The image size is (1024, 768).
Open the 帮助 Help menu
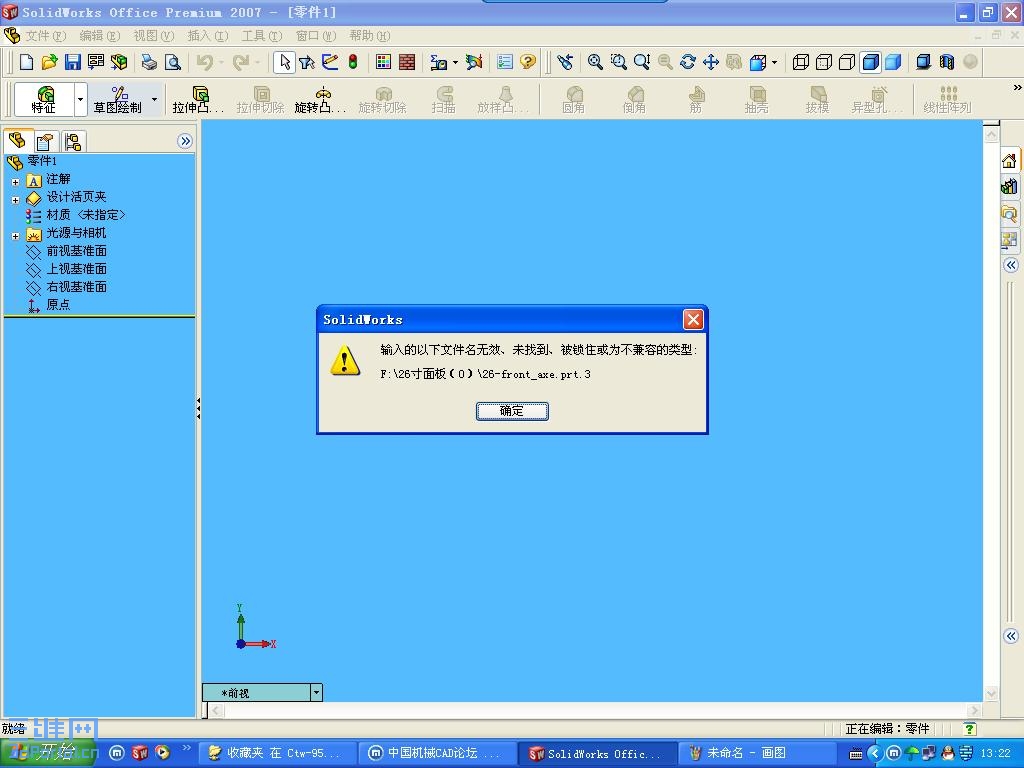[370, 36]
